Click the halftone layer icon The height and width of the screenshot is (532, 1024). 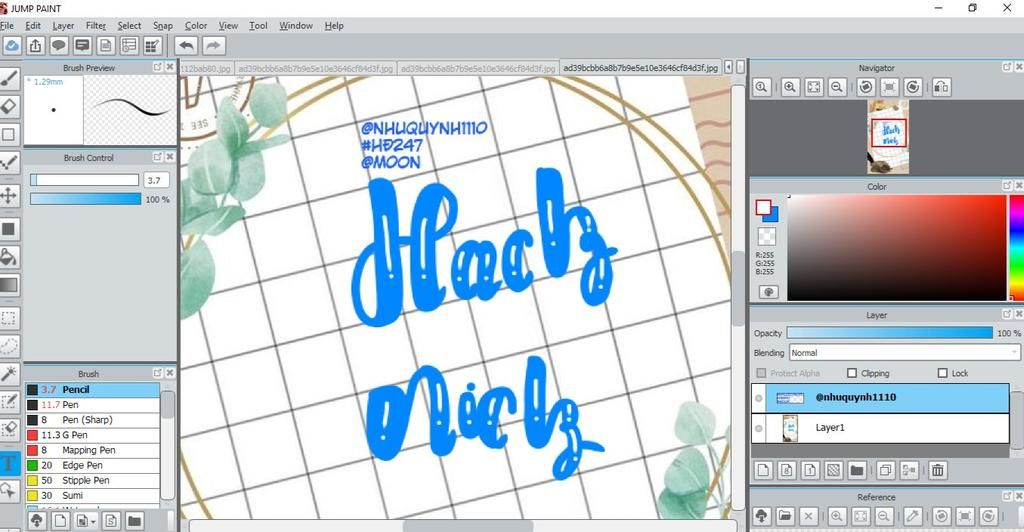click(833, 470)
